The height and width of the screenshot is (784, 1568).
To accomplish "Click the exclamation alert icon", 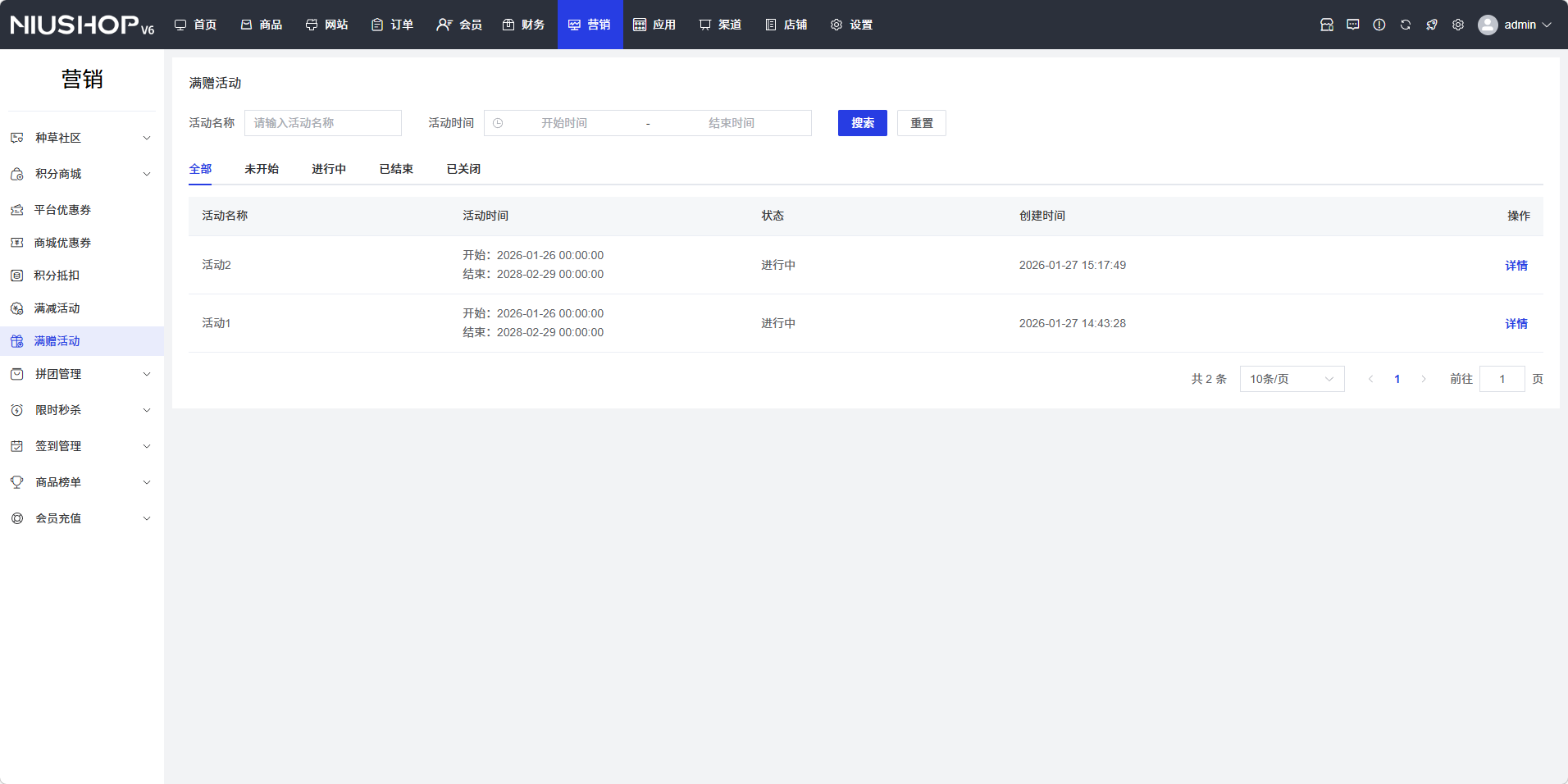I will 1379,25.
